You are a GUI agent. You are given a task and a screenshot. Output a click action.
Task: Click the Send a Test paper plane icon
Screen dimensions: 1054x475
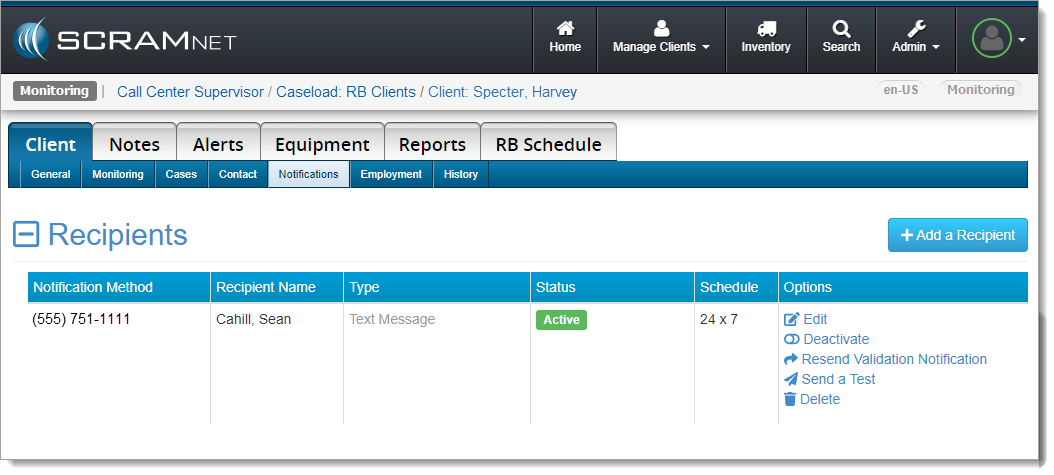click(791, 379)
